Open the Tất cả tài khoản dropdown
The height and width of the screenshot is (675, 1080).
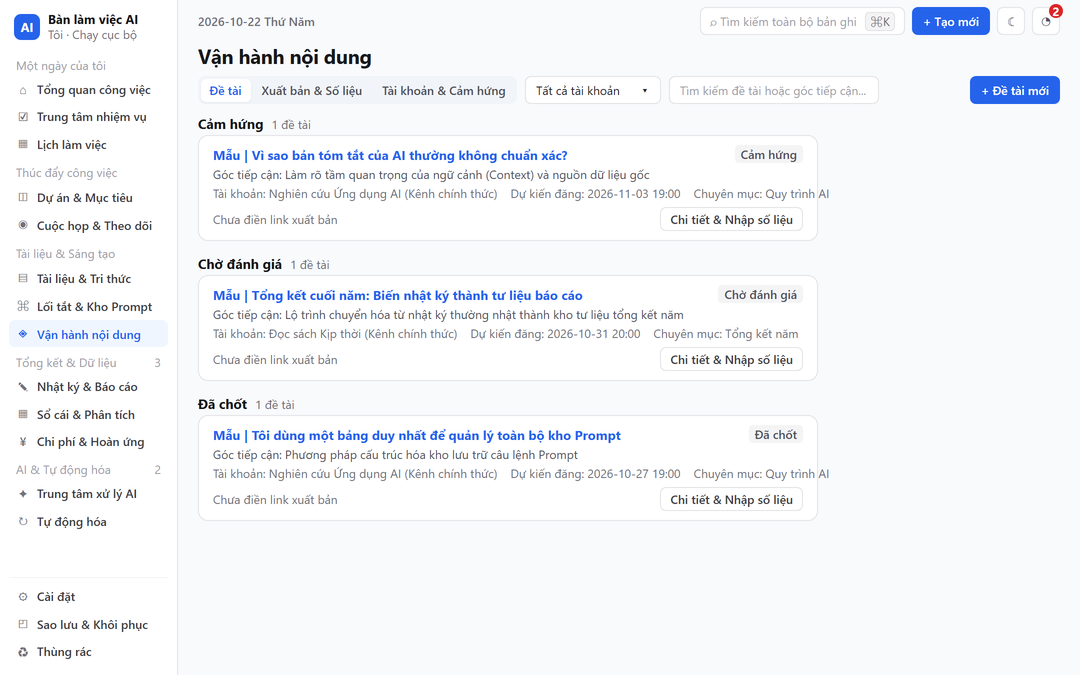(592, 90)
